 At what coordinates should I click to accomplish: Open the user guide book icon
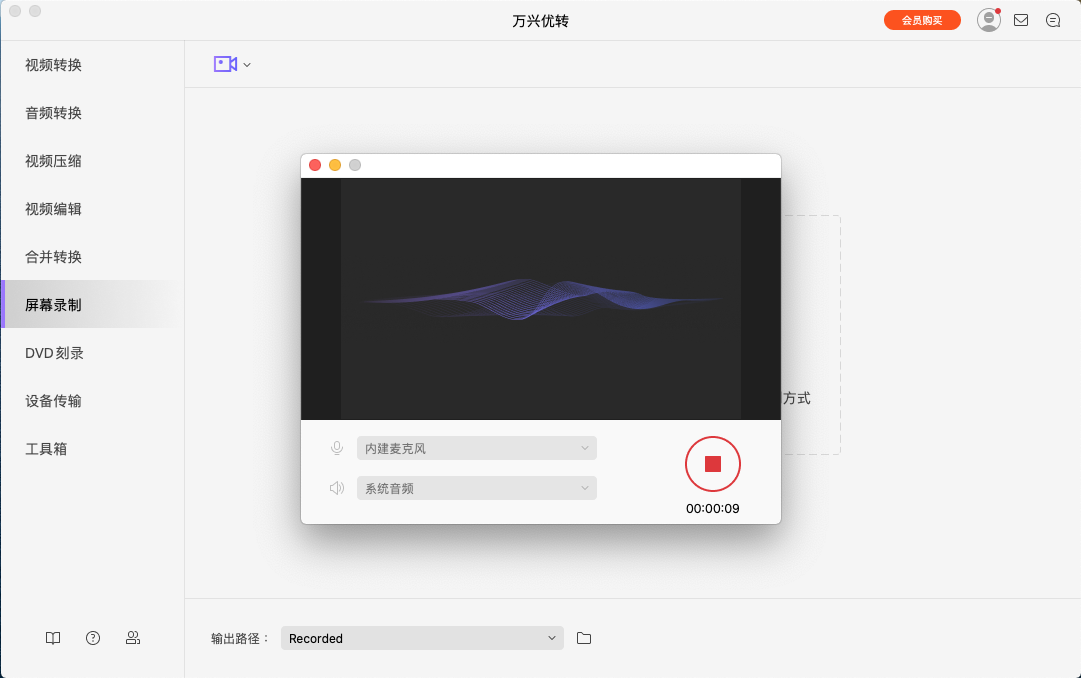52,637
